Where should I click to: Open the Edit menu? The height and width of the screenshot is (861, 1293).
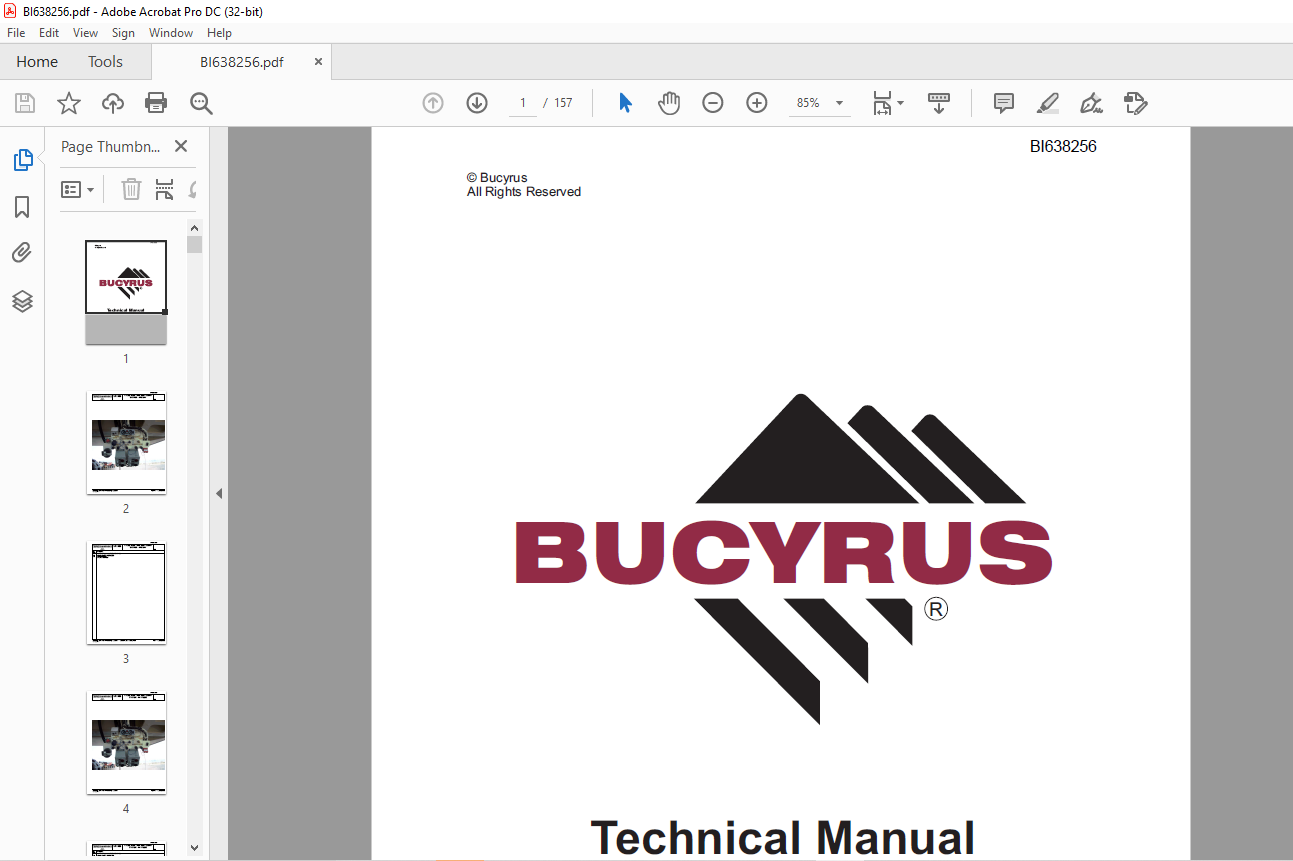(49, 33)
